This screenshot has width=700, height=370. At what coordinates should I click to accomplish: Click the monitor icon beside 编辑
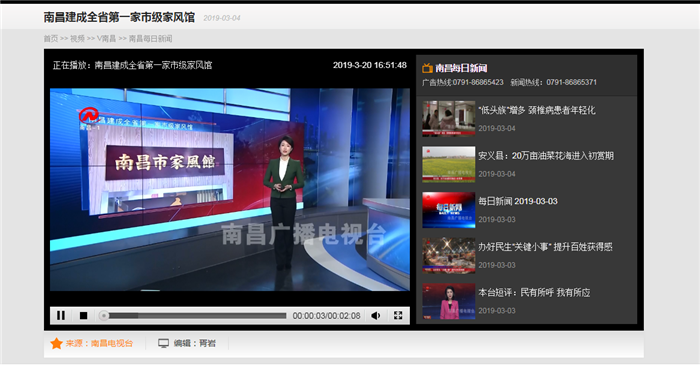click(163, 343)
